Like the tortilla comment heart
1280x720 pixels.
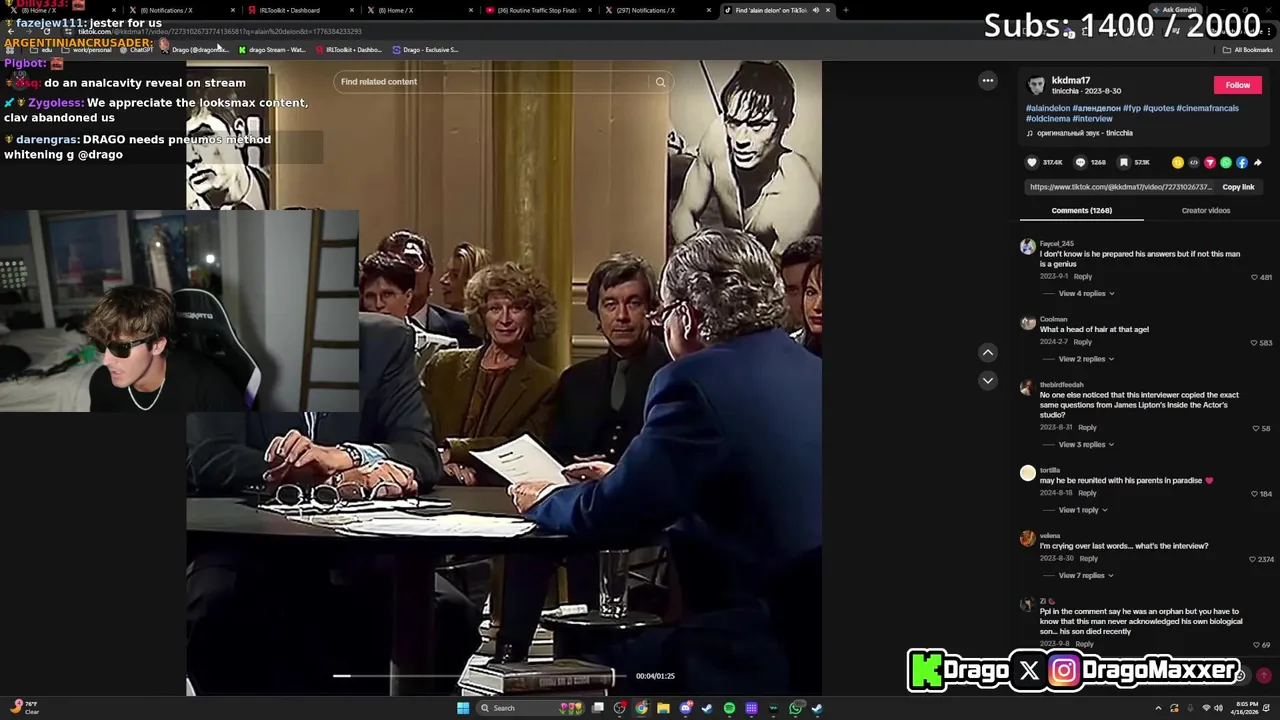click(x=1254, y=494)
